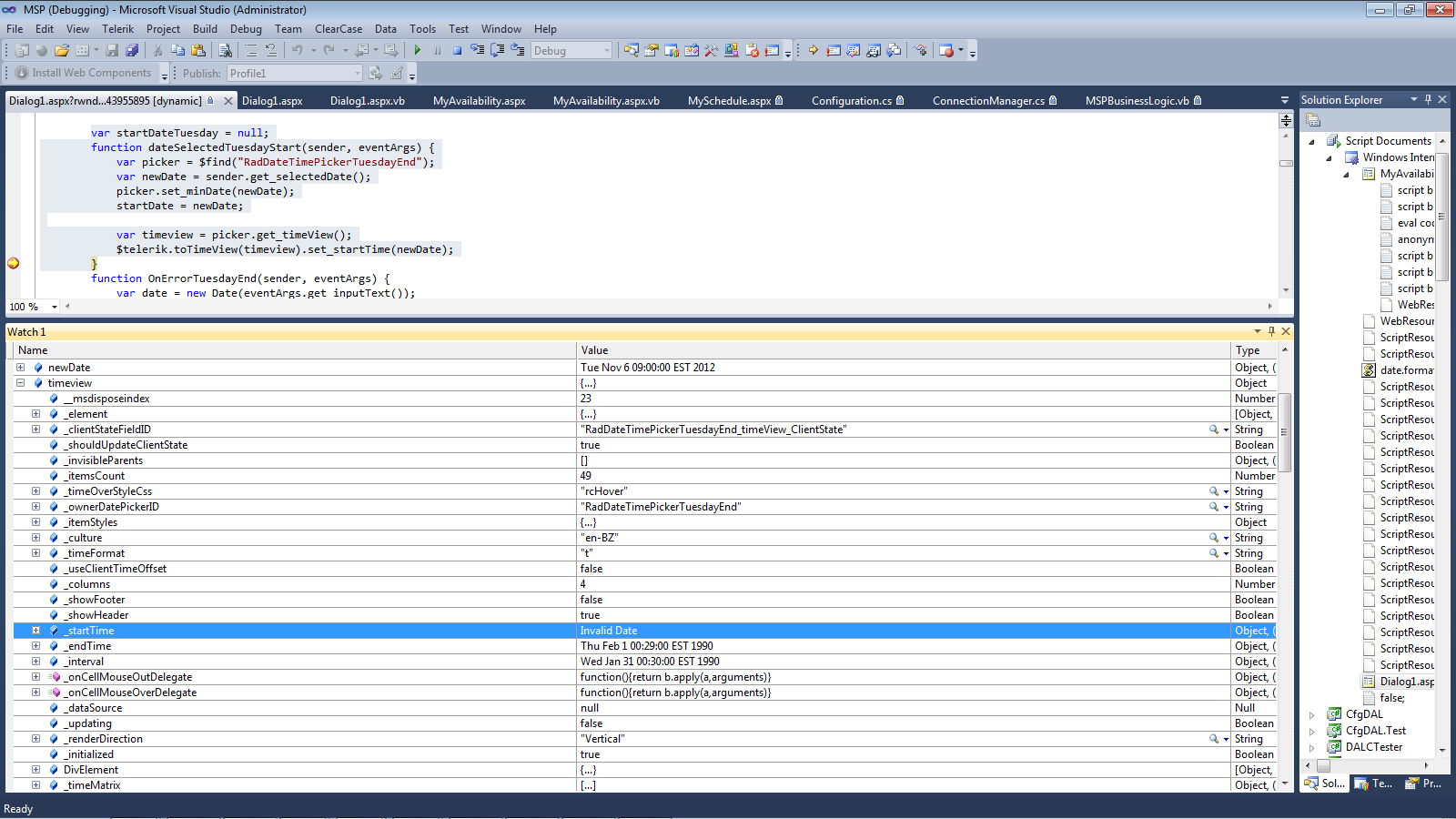Switch to the MyAvailability.aspx.vb tab
Image resolution: width=1456 pixels, height=819 pixels.
coord(606,101)
